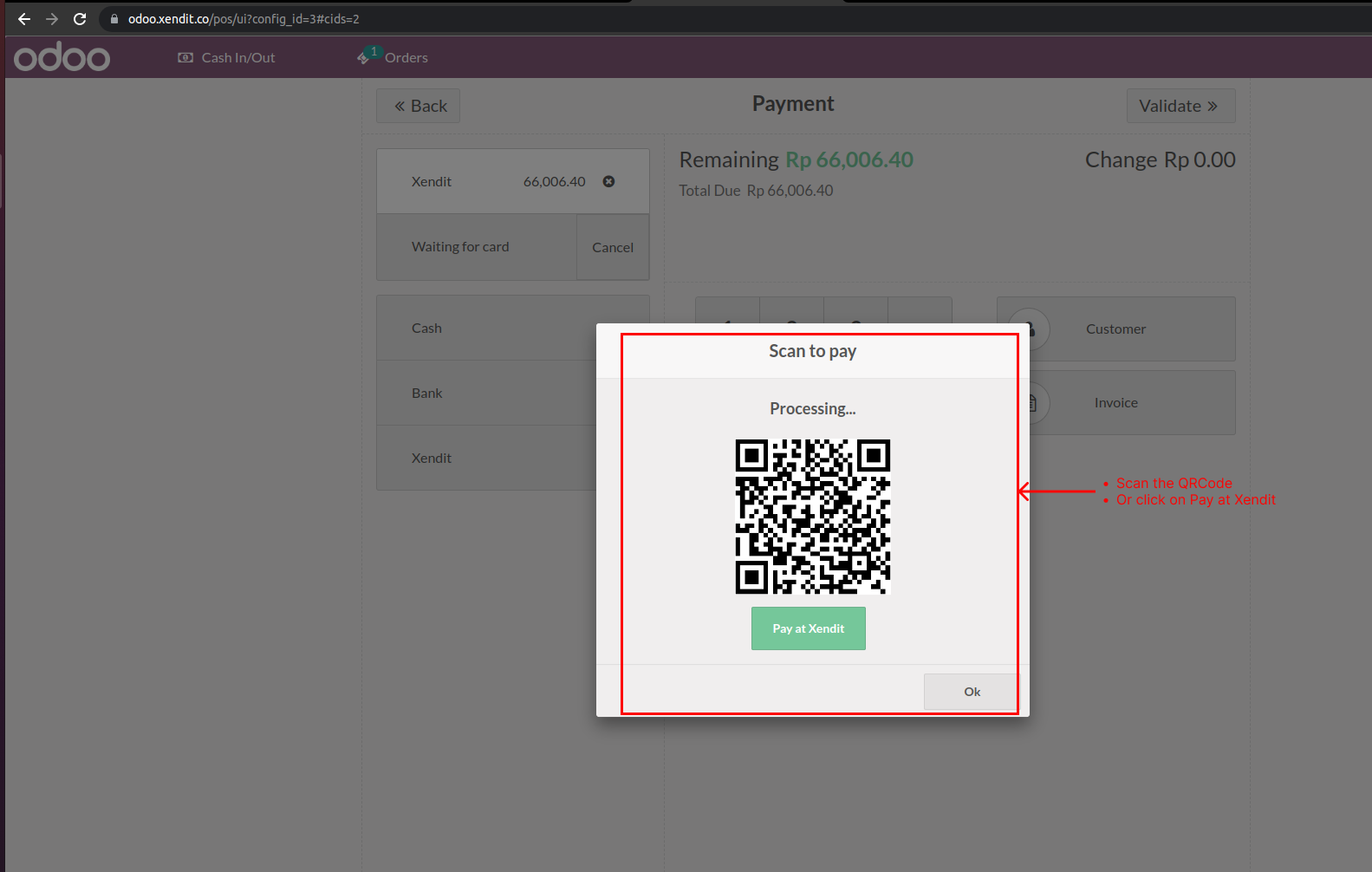Remove the Xendit payment line
1372x872 pixels.
pos(608,181)
